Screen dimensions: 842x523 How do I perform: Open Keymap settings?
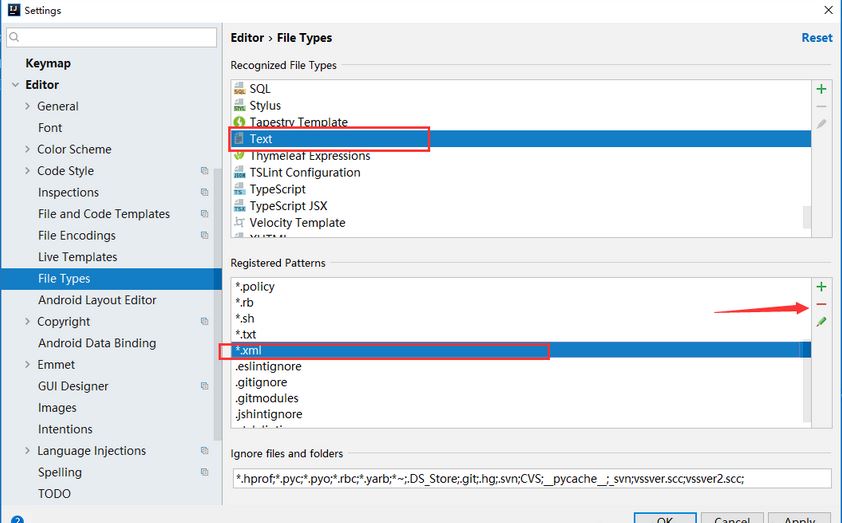(x=48, y=63)
